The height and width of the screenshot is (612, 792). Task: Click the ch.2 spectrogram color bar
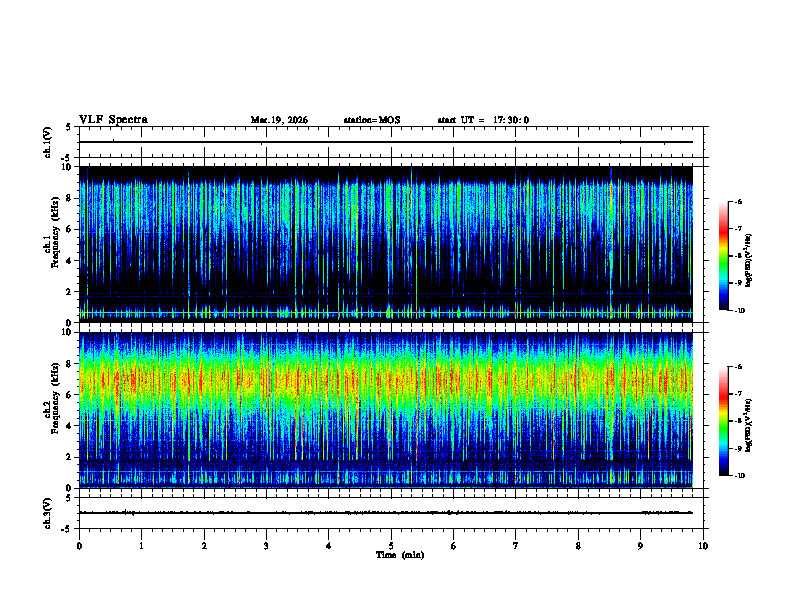724,421
